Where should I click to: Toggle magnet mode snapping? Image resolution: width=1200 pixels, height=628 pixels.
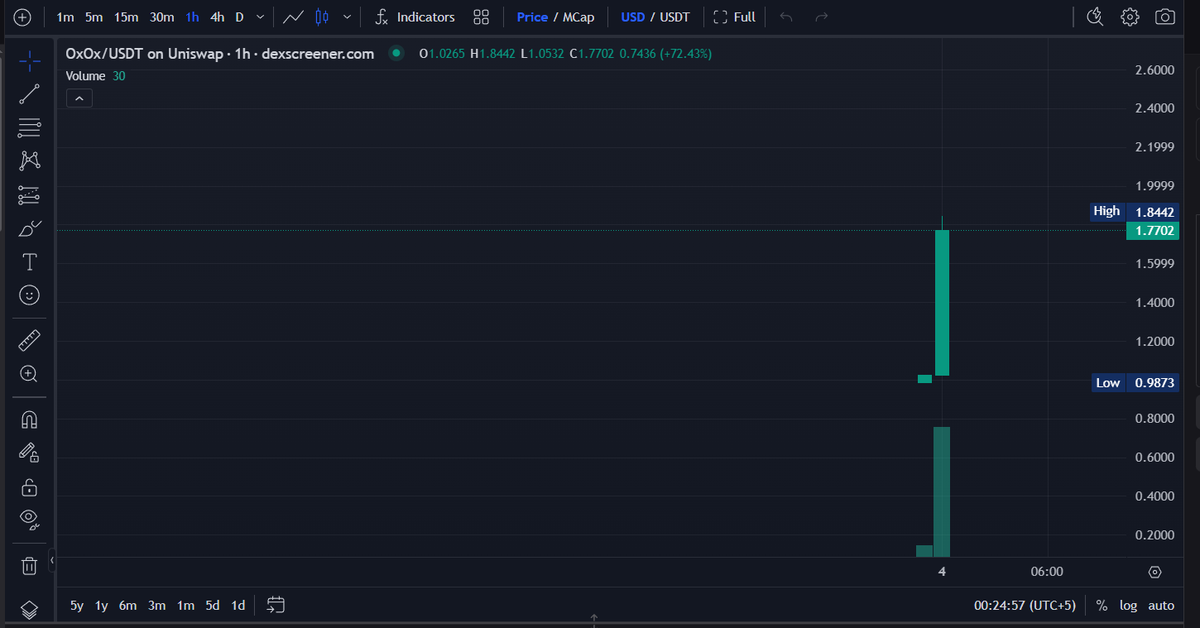pyautogui.click(x=30, y=419)
